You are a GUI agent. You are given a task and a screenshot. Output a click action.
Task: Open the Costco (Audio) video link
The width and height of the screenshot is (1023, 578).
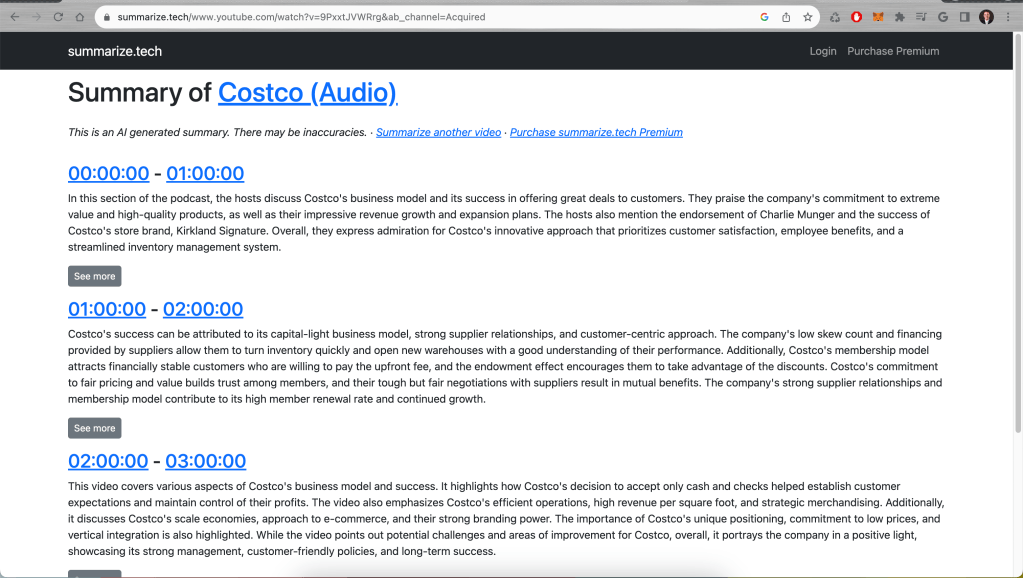pos(307,93)
